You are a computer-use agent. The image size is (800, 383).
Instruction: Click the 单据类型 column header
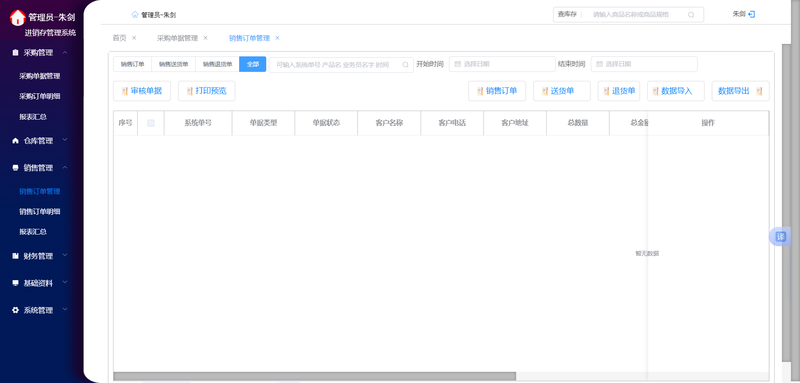[263, 123]
